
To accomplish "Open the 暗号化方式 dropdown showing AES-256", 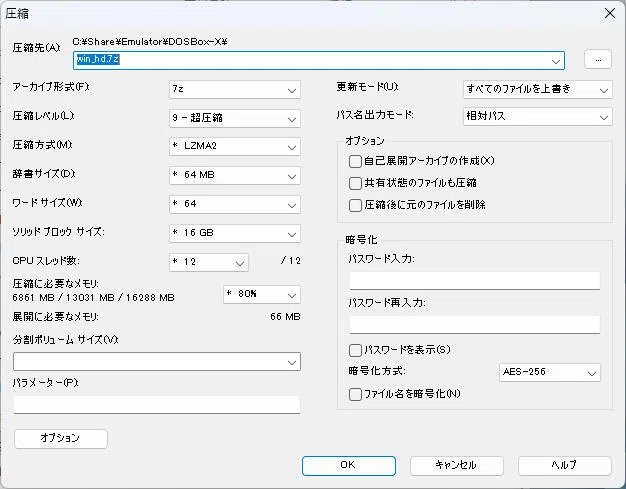I will (x=550, y=372).
